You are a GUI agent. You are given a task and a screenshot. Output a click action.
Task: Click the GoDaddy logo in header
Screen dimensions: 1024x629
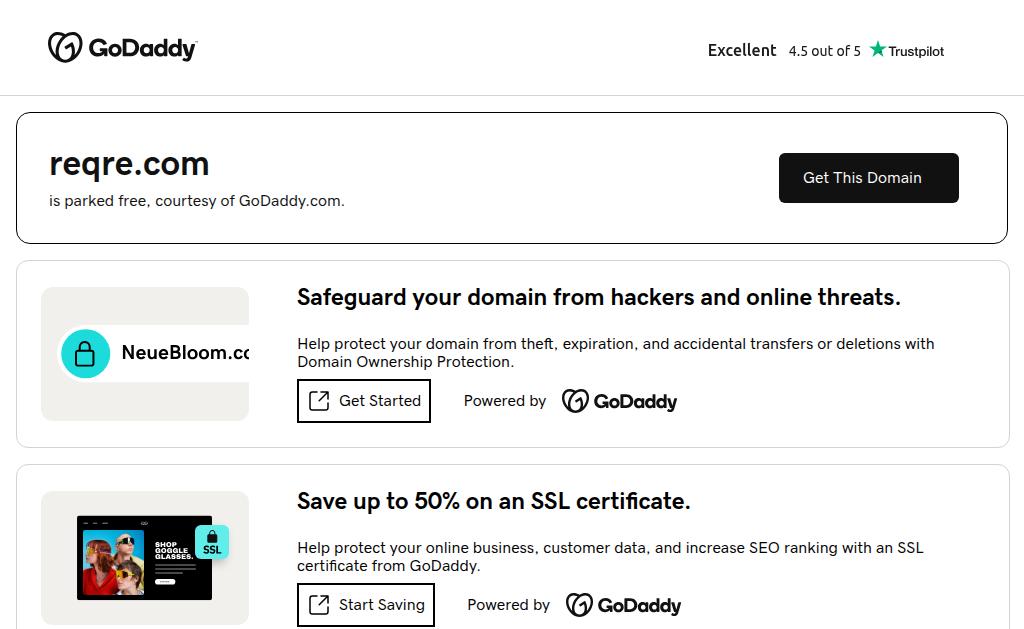122,48
